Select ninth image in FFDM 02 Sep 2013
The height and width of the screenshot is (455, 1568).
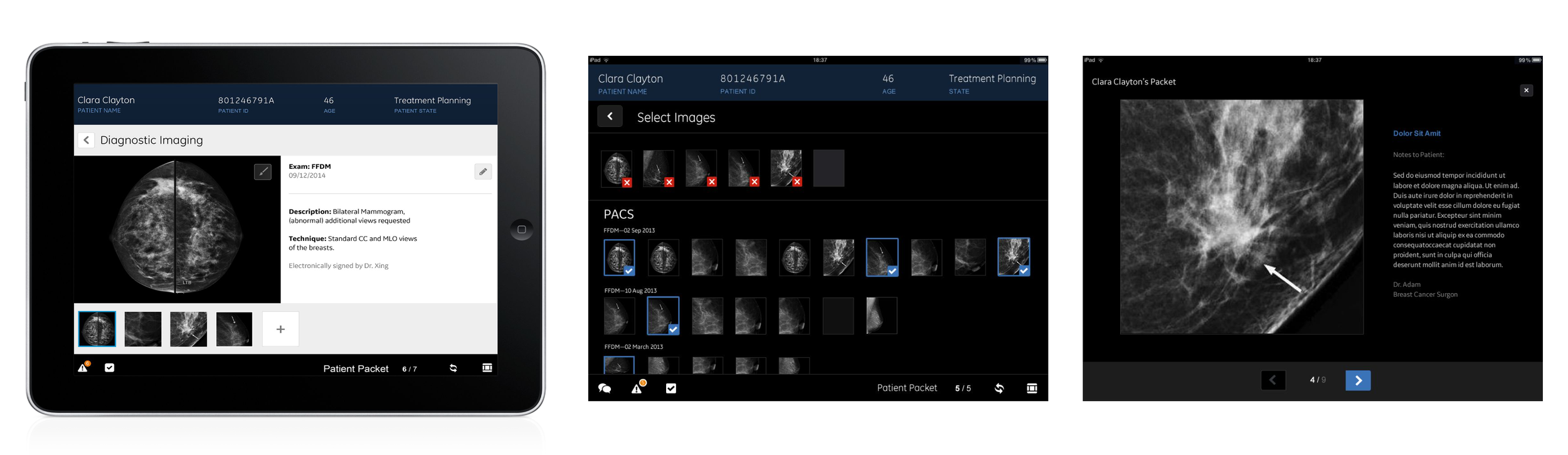coord(970,257)
